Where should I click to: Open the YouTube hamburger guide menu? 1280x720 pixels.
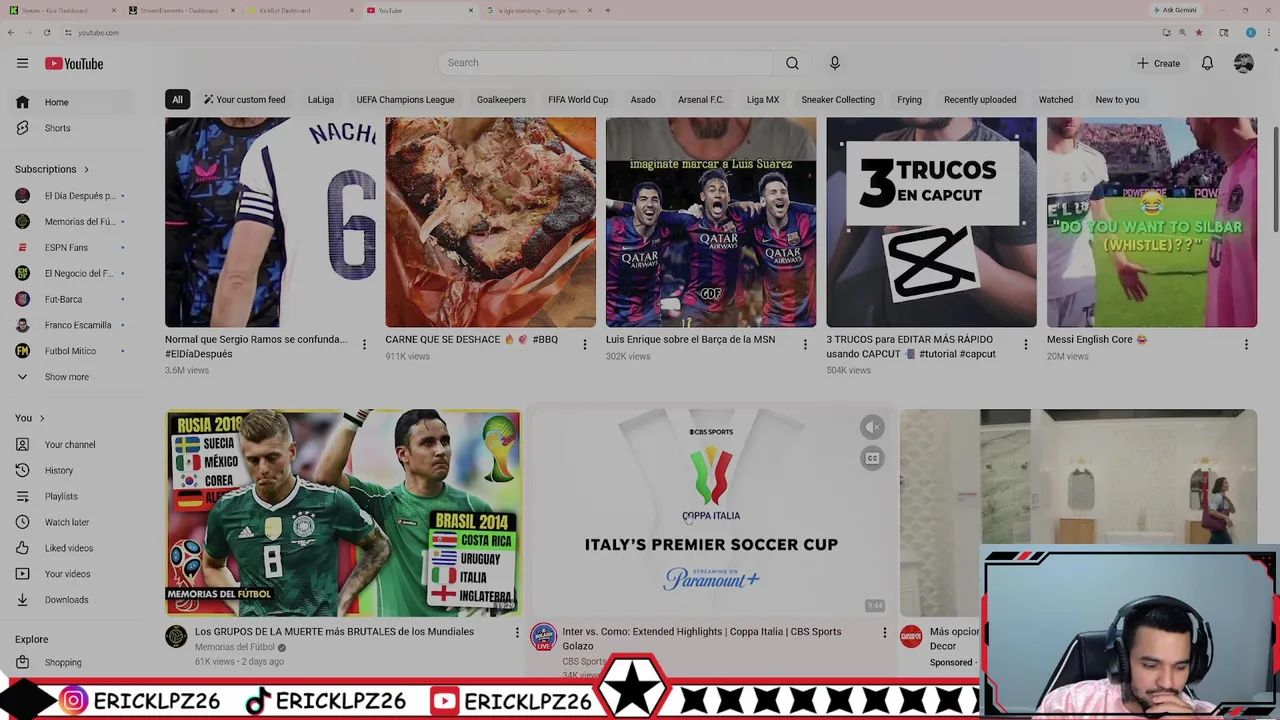point(22,63)
